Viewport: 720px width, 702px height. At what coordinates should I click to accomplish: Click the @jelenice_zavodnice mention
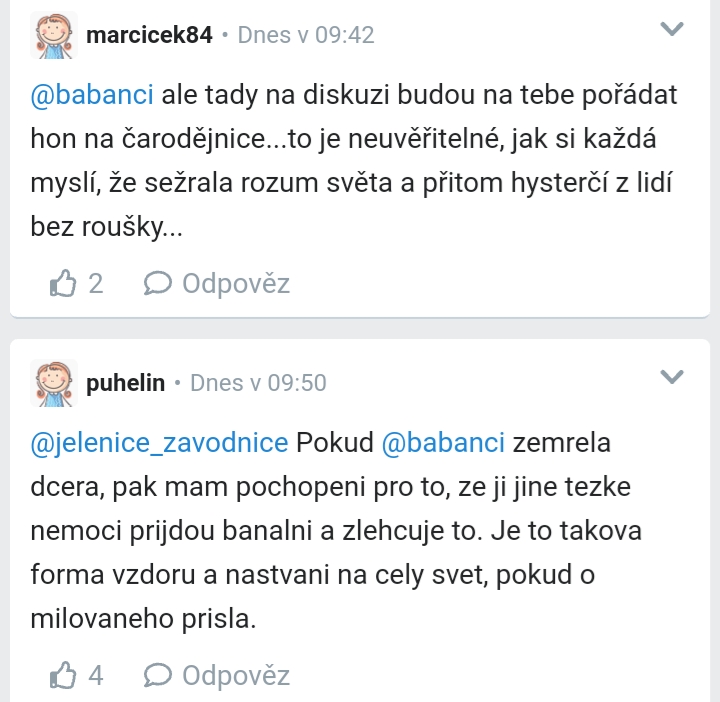pyautogui.click(x=159, y=443)
